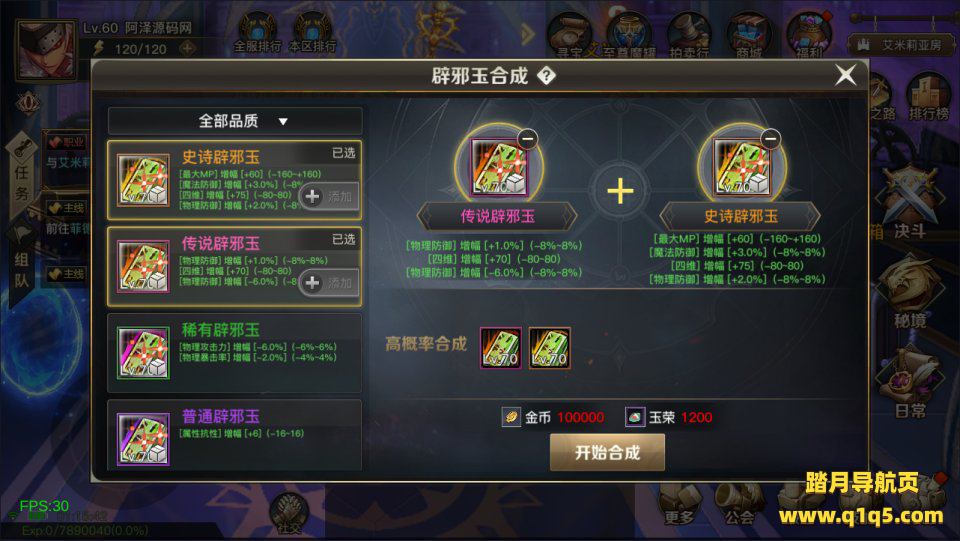960x541 pixels.
Task: Add stamina with the plus beside 120/120
Action: [x=187, y=48]
